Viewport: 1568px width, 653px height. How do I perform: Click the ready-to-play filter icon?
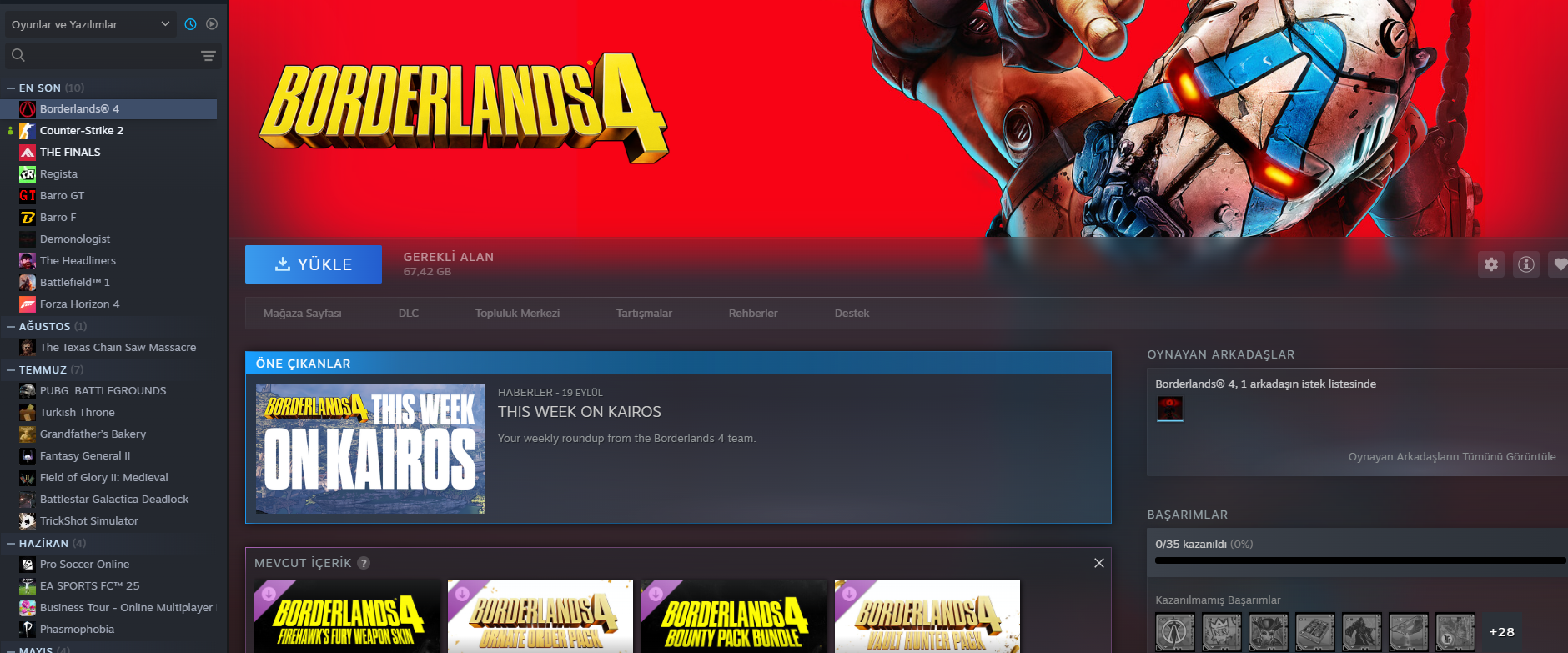pos(212,24)
